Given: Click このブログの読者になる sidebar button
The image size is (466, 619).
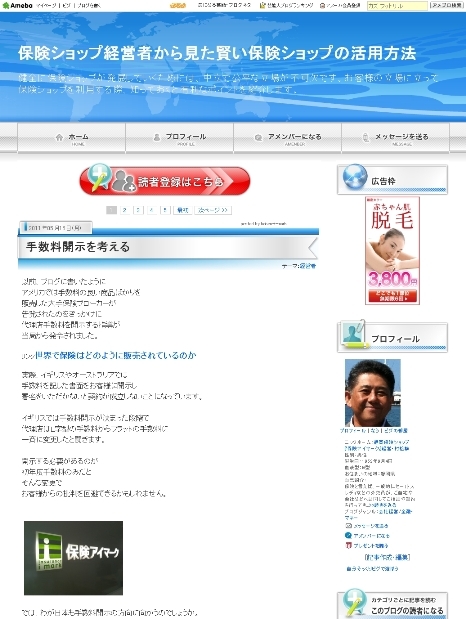Looking at the screenshot, I should coord(407,610).
